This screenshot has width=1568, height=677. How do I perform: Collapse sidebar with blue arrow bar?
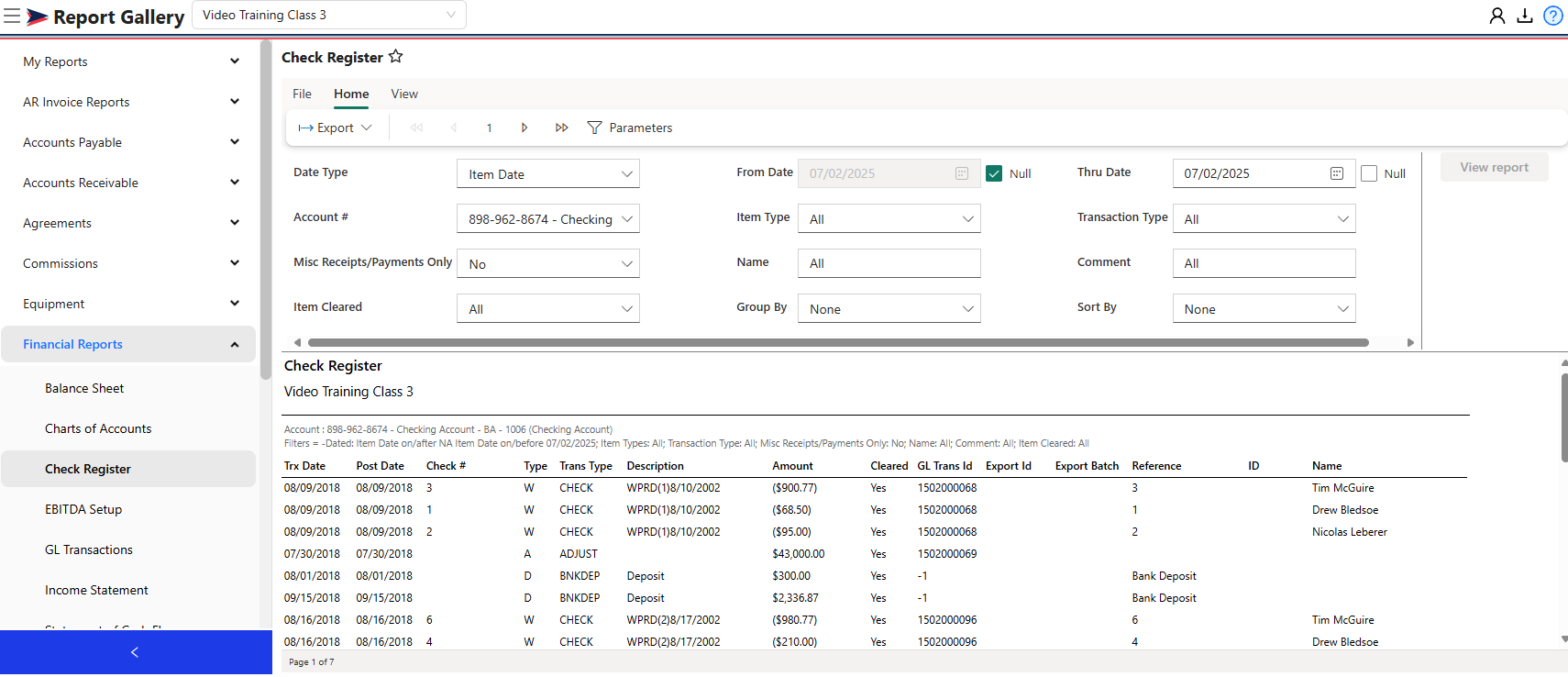136,652
